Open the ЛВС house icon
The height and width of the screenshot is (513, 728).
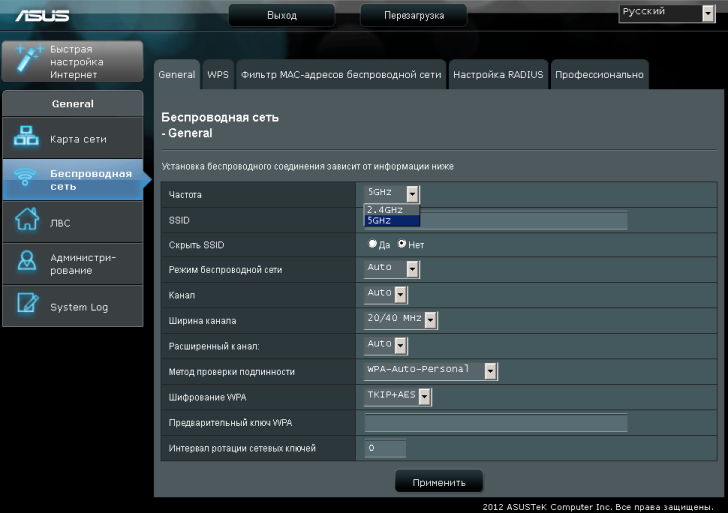pos(26,222)
